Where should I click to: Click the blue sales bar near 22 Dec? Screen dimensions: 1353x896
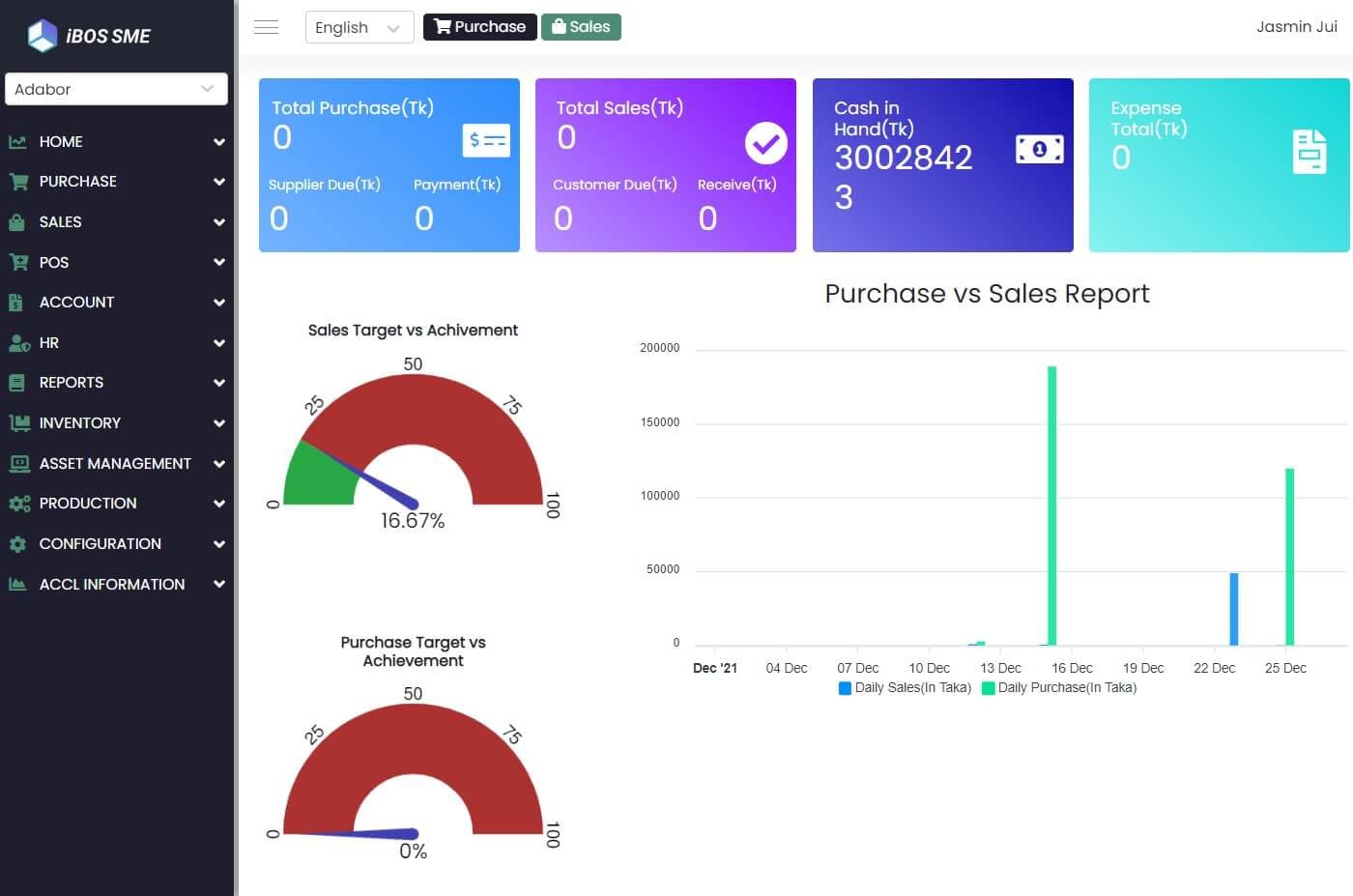click(1233, 609)
